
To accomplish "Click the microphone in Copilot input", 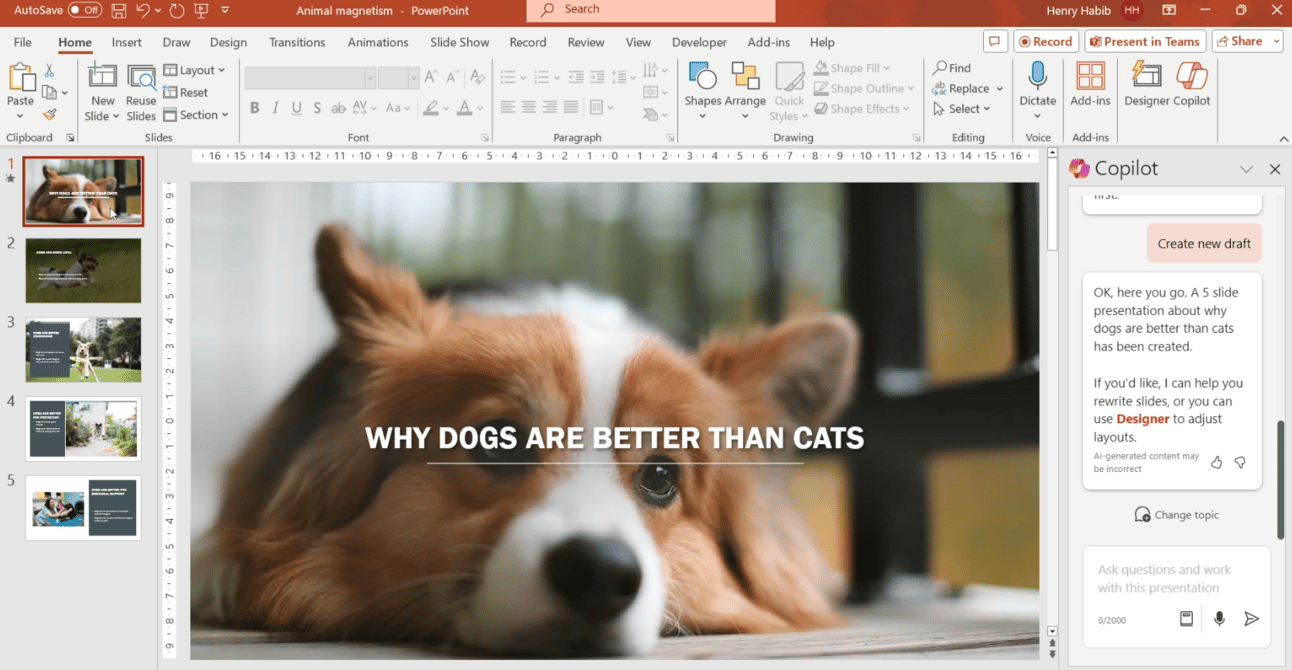I will pyautogui.click(x=1219, y=619).
